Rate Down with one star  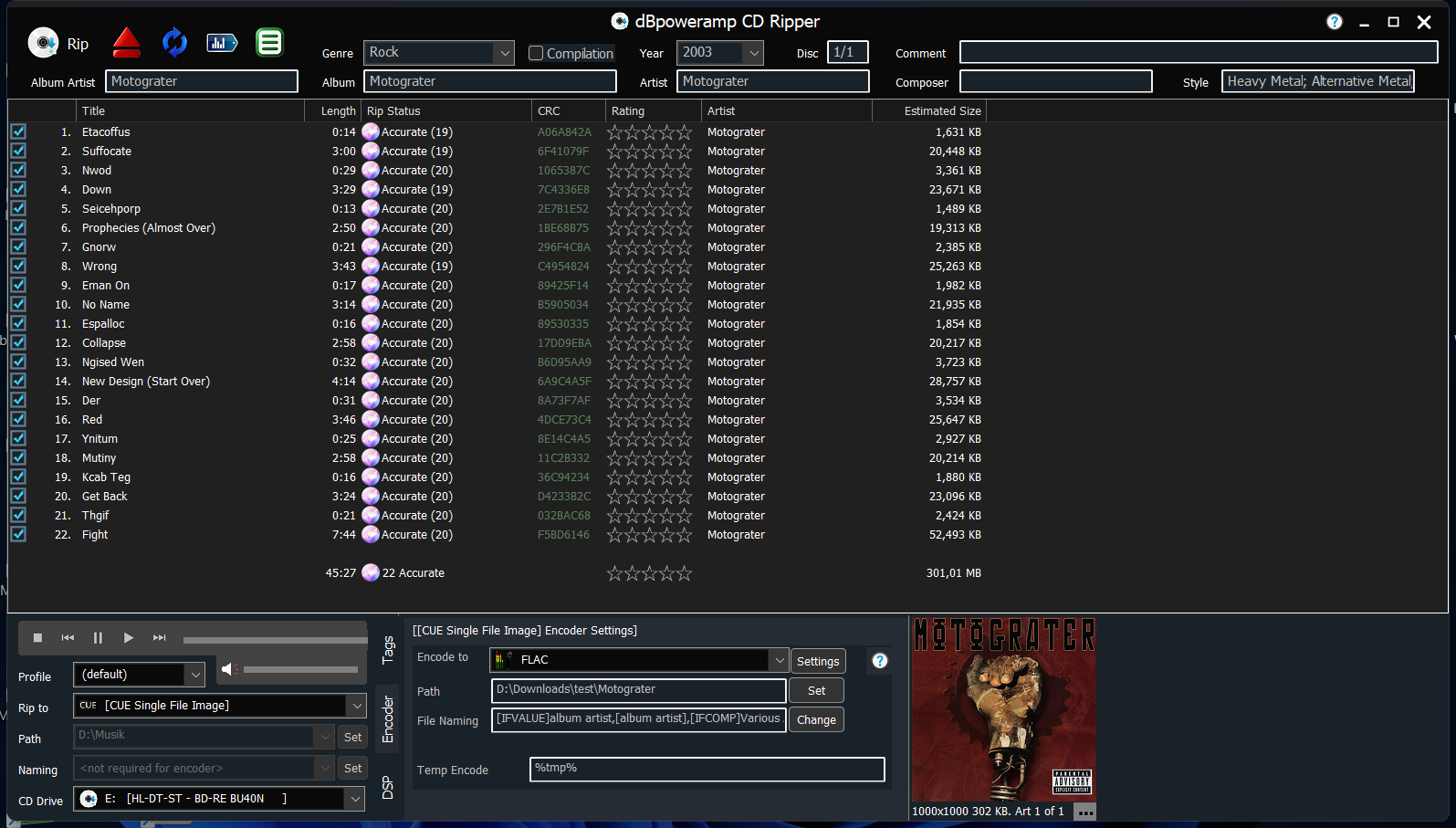[615, 190]
